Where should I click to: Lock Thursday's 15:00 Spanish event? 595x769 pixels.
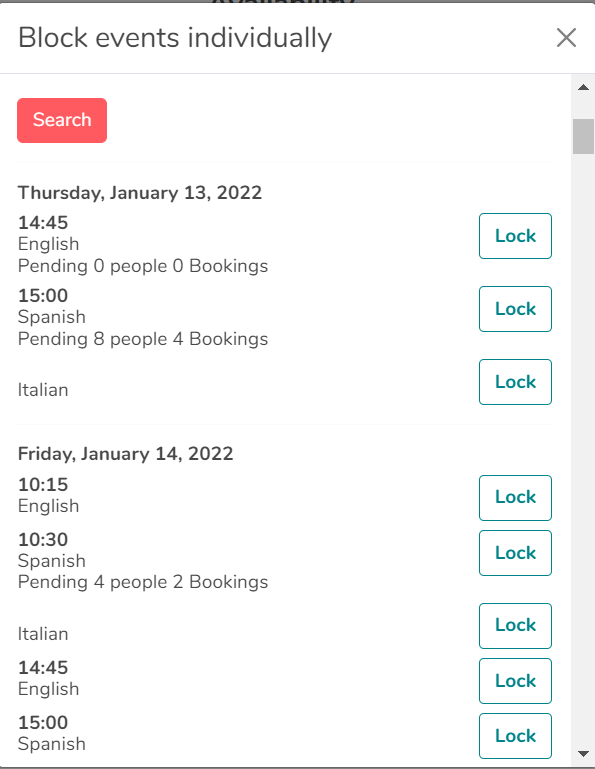[515, 309]
